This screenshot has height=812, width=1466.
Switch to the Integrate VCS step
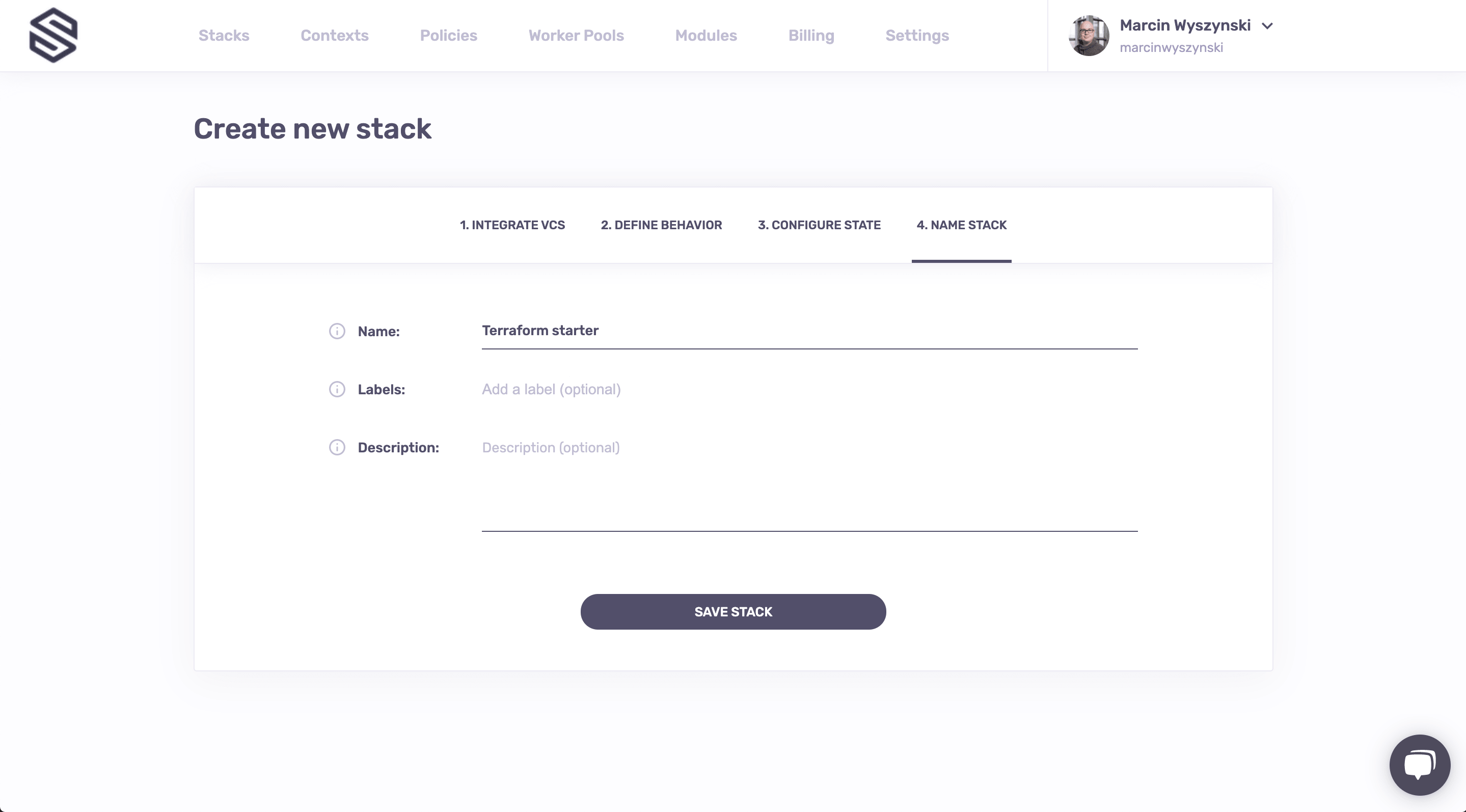point(512,225)
